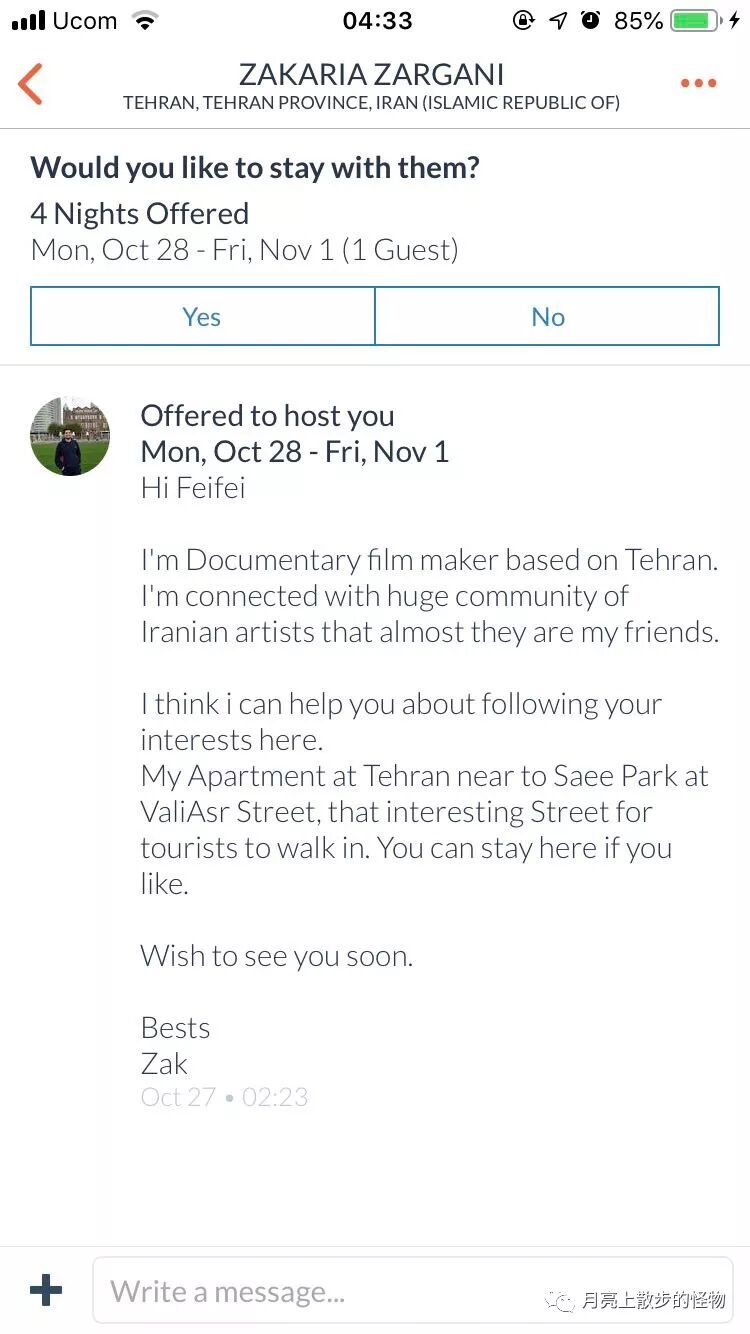Tap the alarm clock status icon
The image size is (750, 1334).
click(591, 20)
